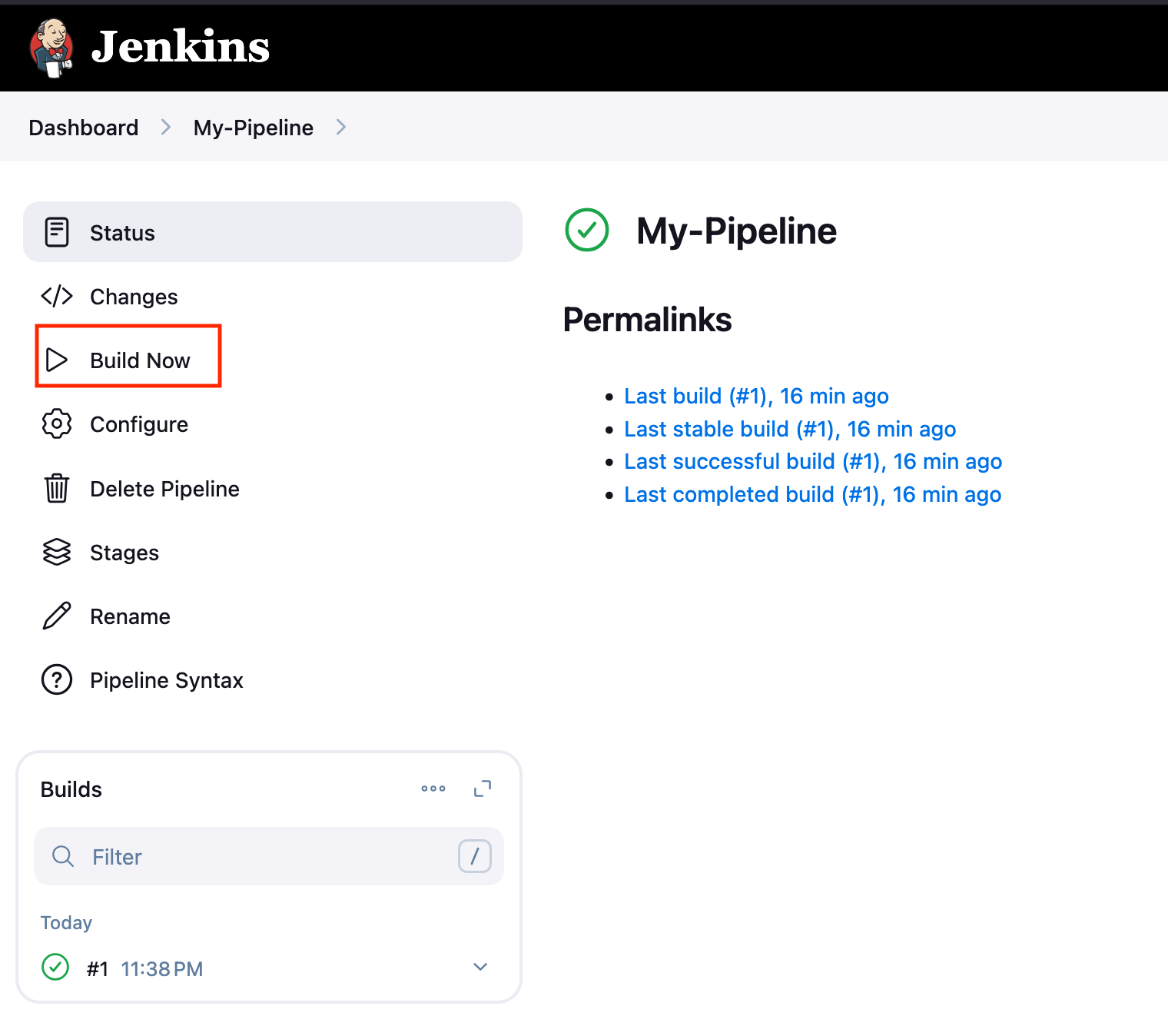Open Builds panel three-dots menu

coord(433,789)
